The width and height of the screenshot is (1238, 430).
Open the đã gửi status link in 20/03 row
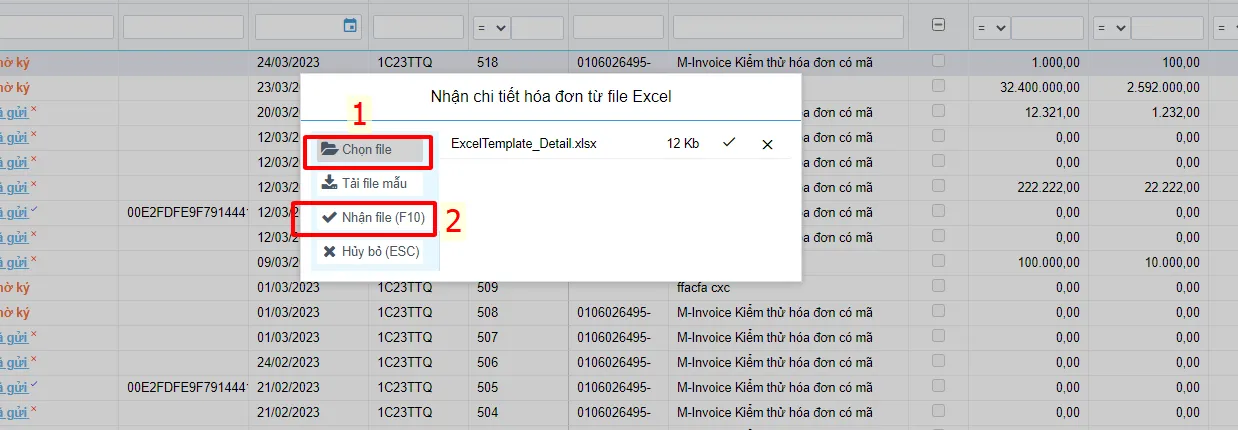[13, 112]
